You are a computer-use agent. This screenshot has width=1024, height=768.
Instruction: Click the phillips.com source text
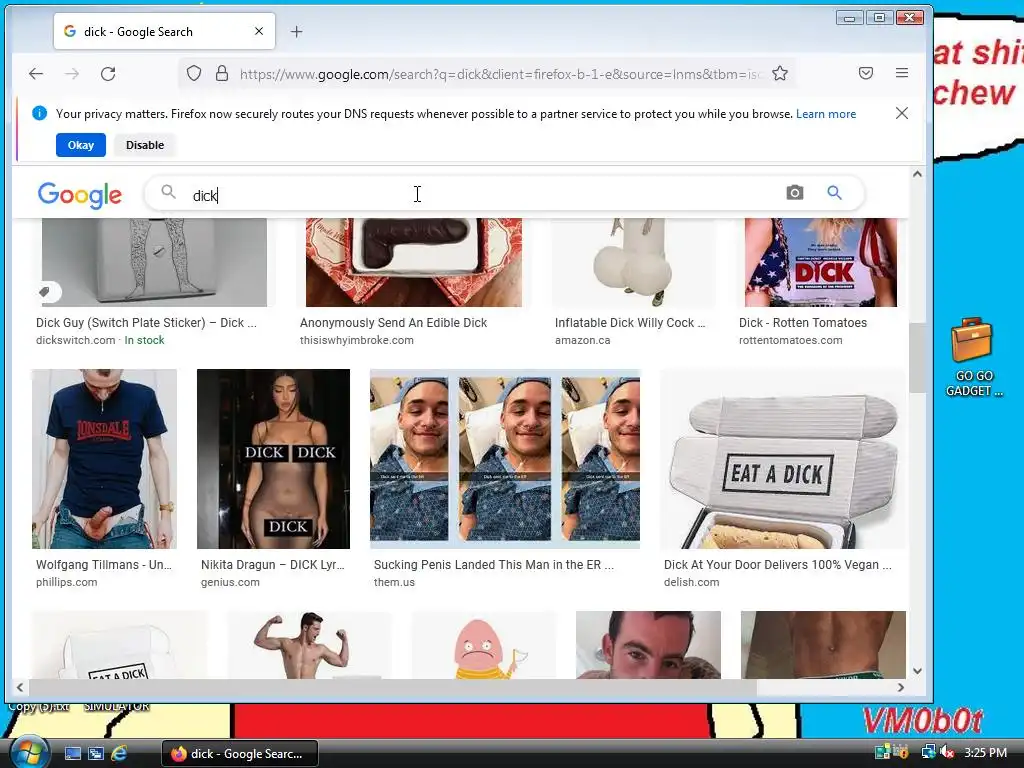click(67, 583)
